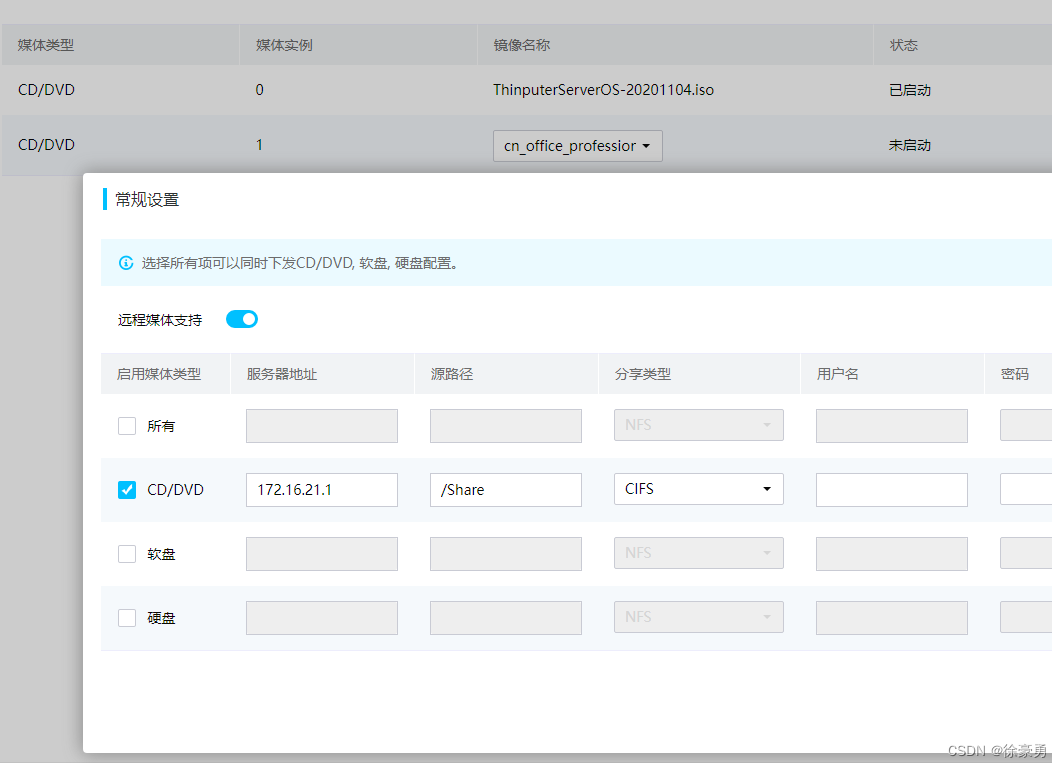Open the NFS dropdown in 软盘 row
The height and width of the screenshot is (767, 1062).
(698, 553)
